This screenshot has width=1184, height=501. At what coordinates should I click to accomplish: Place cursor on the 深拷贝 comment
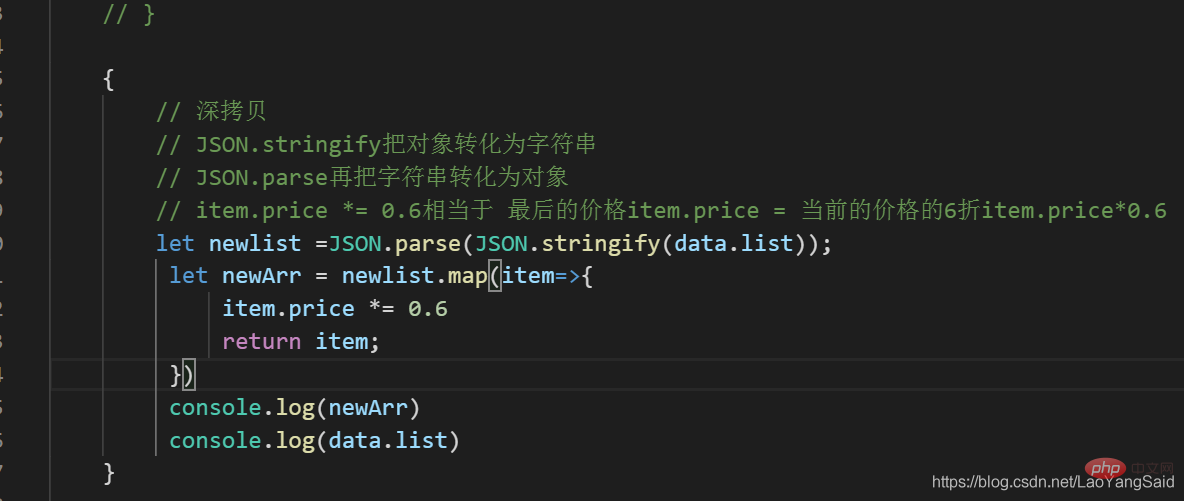(x=211, y=112)
